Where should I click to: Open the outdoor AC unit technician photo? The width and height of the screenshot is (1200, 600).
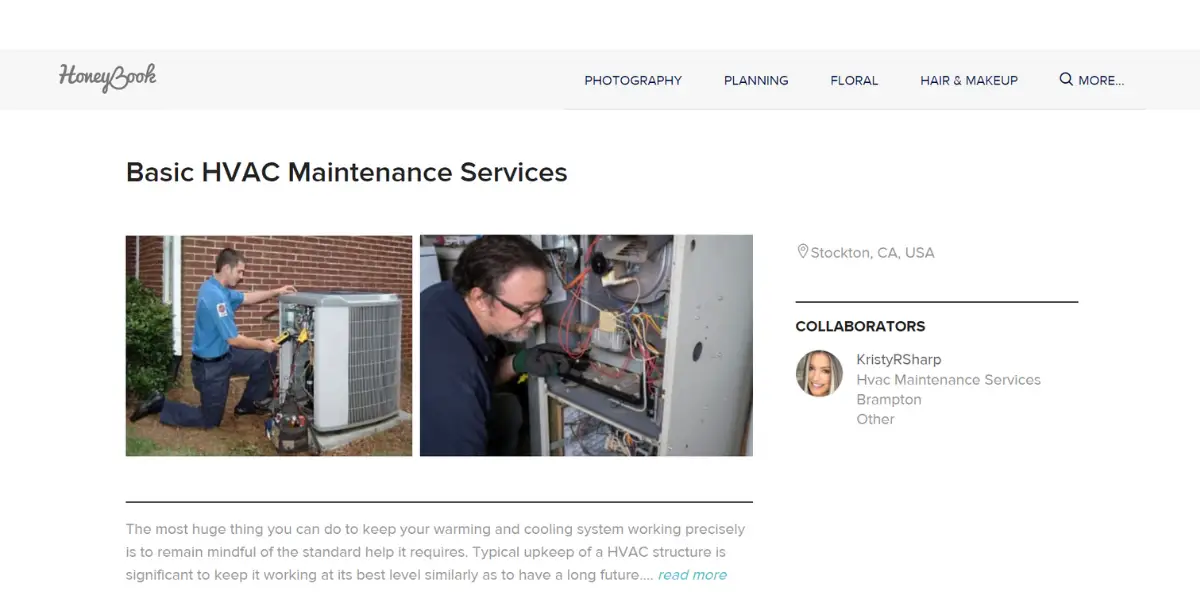point(269,346)
